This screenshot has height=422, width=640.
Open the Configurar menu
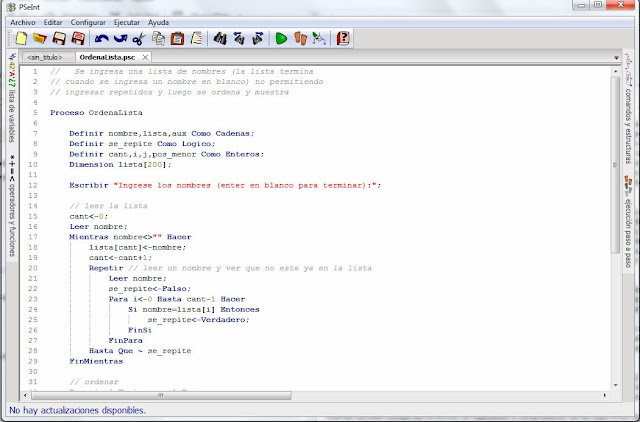pos(88,22)
